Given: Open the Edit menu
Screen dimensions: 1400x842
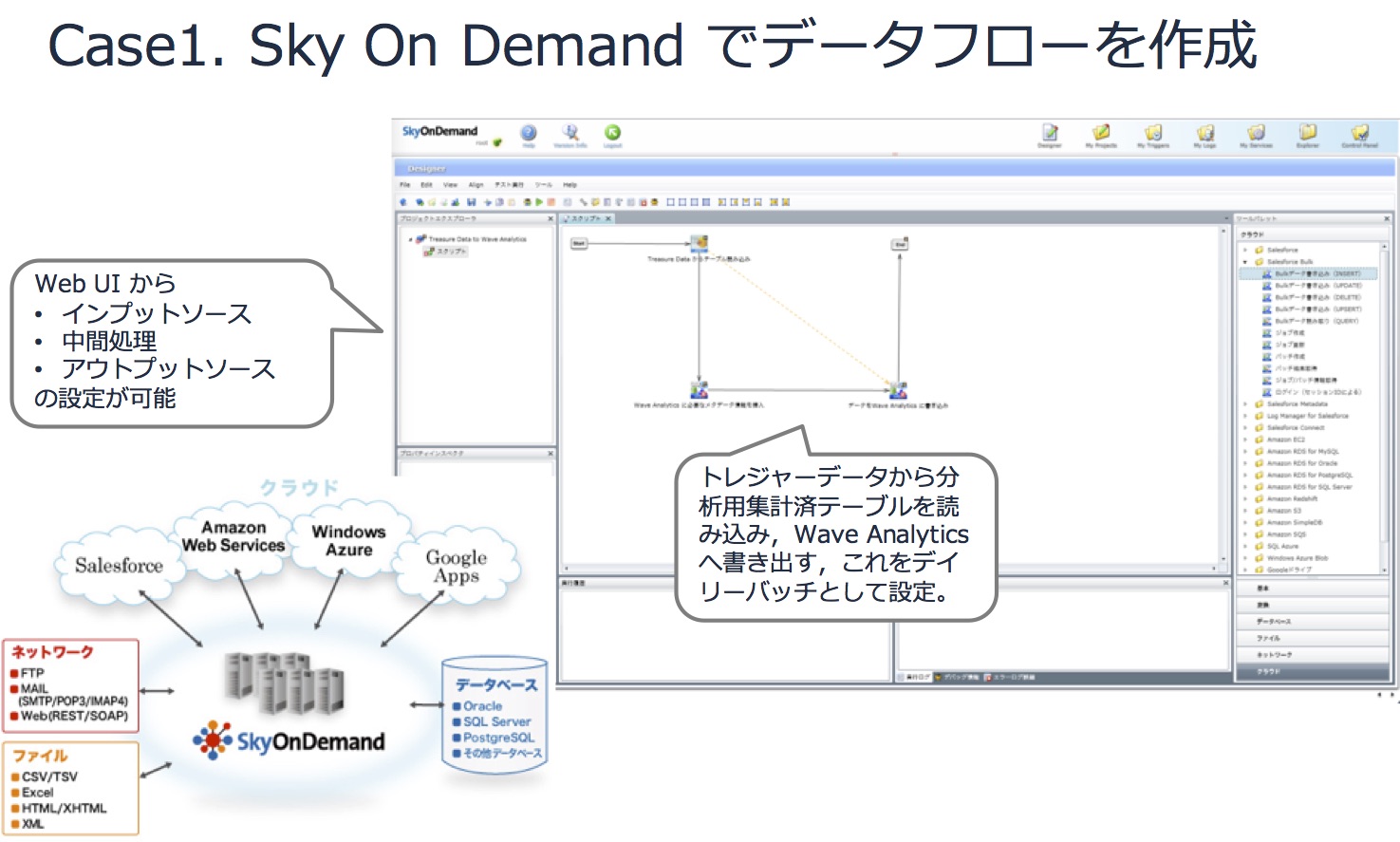Looking at the screenshot, I should (427, 185).
